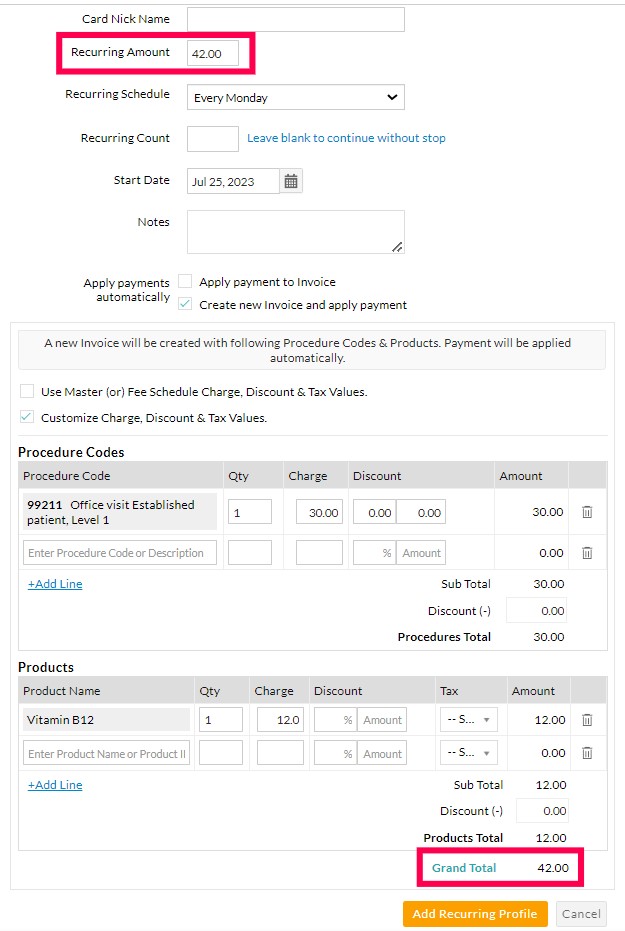Click inside the Card Nick Name field
625x931 pixels.
click(x=293, y=18)
